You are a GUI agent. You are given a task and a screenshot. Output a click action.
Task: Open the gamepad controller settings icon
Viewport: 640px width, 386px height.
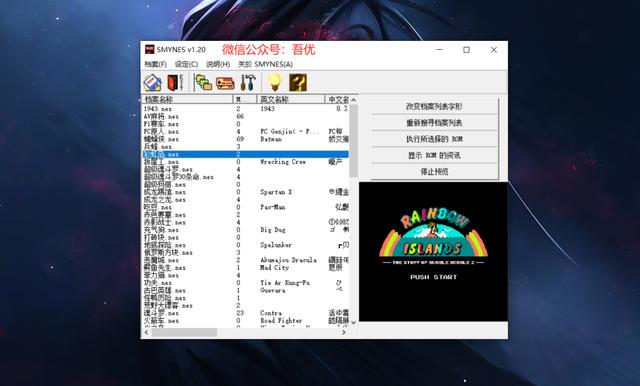click(225, 83)
